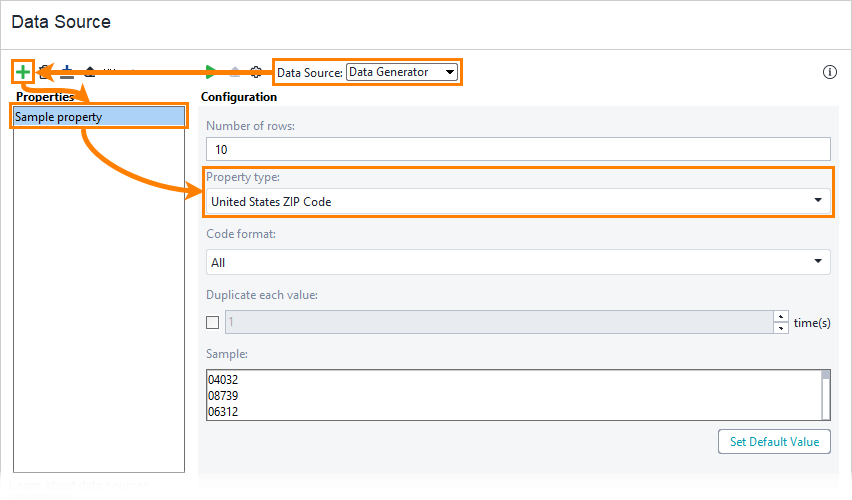Click the information icon at top right
852x500 pixels.
click(x=829, y=72)
